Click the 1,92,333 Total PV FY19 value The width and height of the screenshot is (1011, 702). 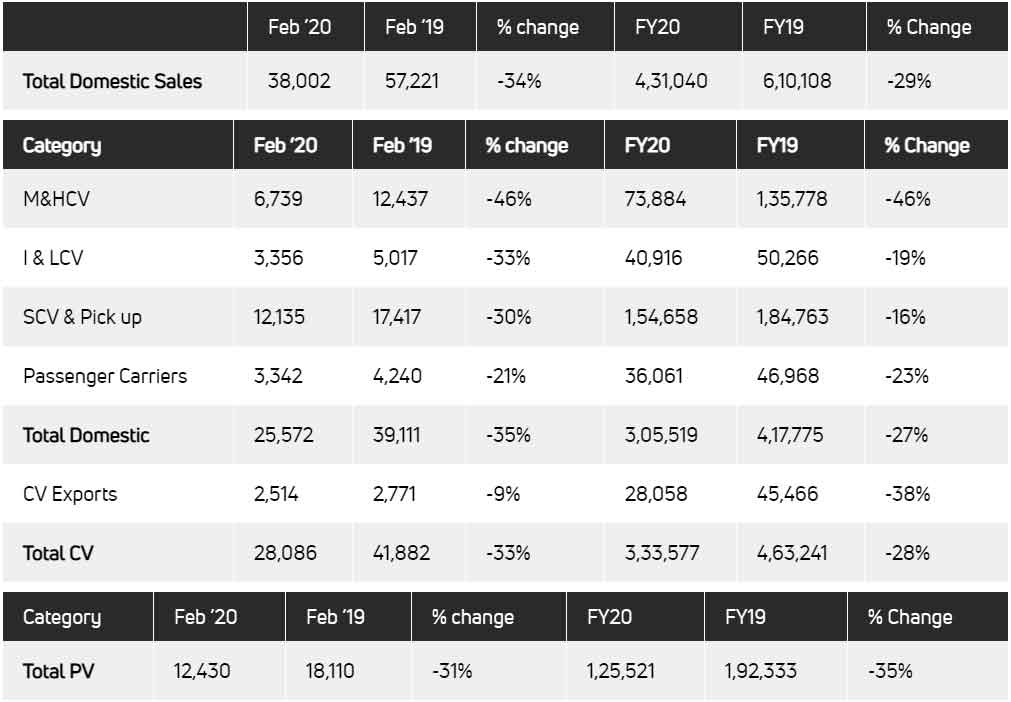point(761,670)
